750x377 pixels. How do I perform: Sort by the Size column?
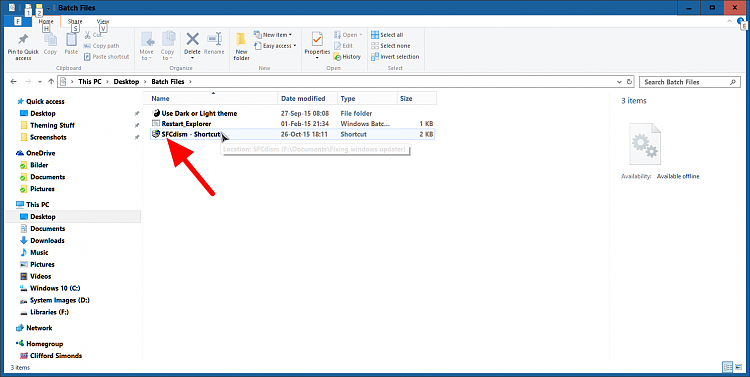[x=417, y=99]
